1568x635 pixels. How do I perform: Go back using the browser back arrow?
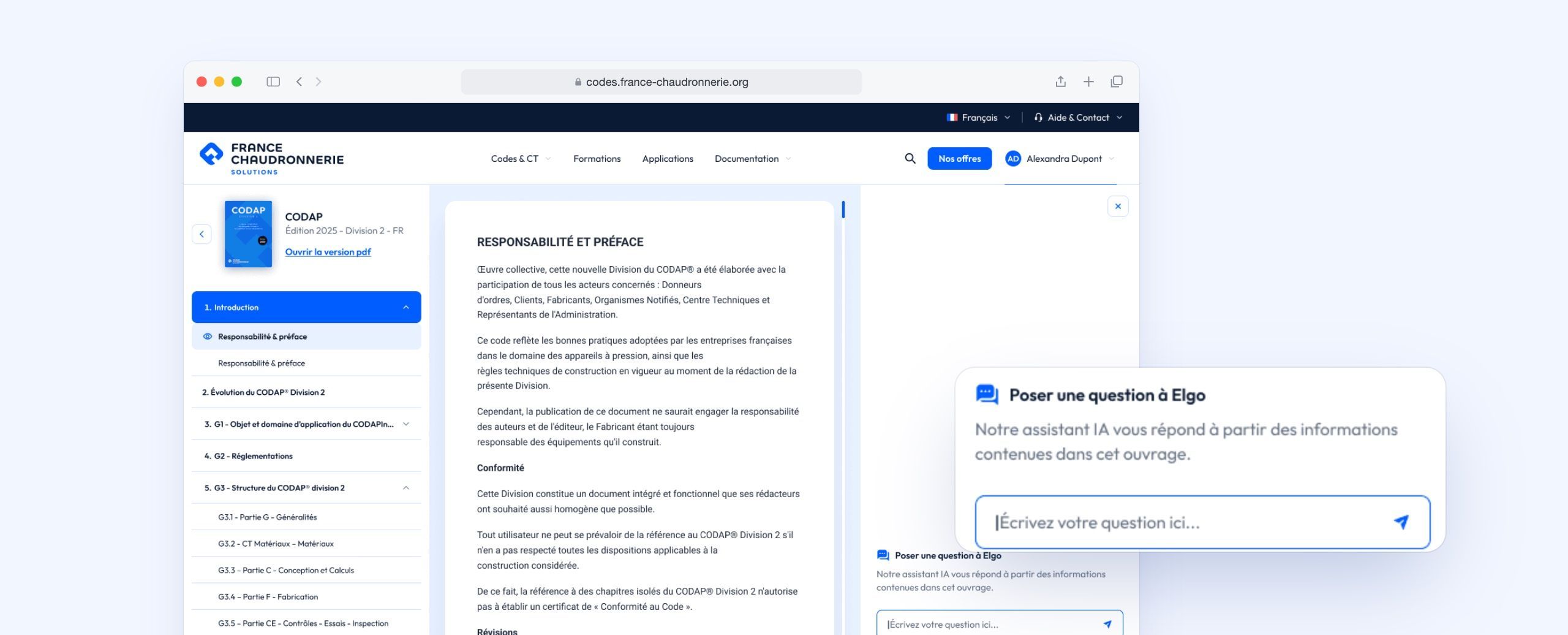coord(299,82)
